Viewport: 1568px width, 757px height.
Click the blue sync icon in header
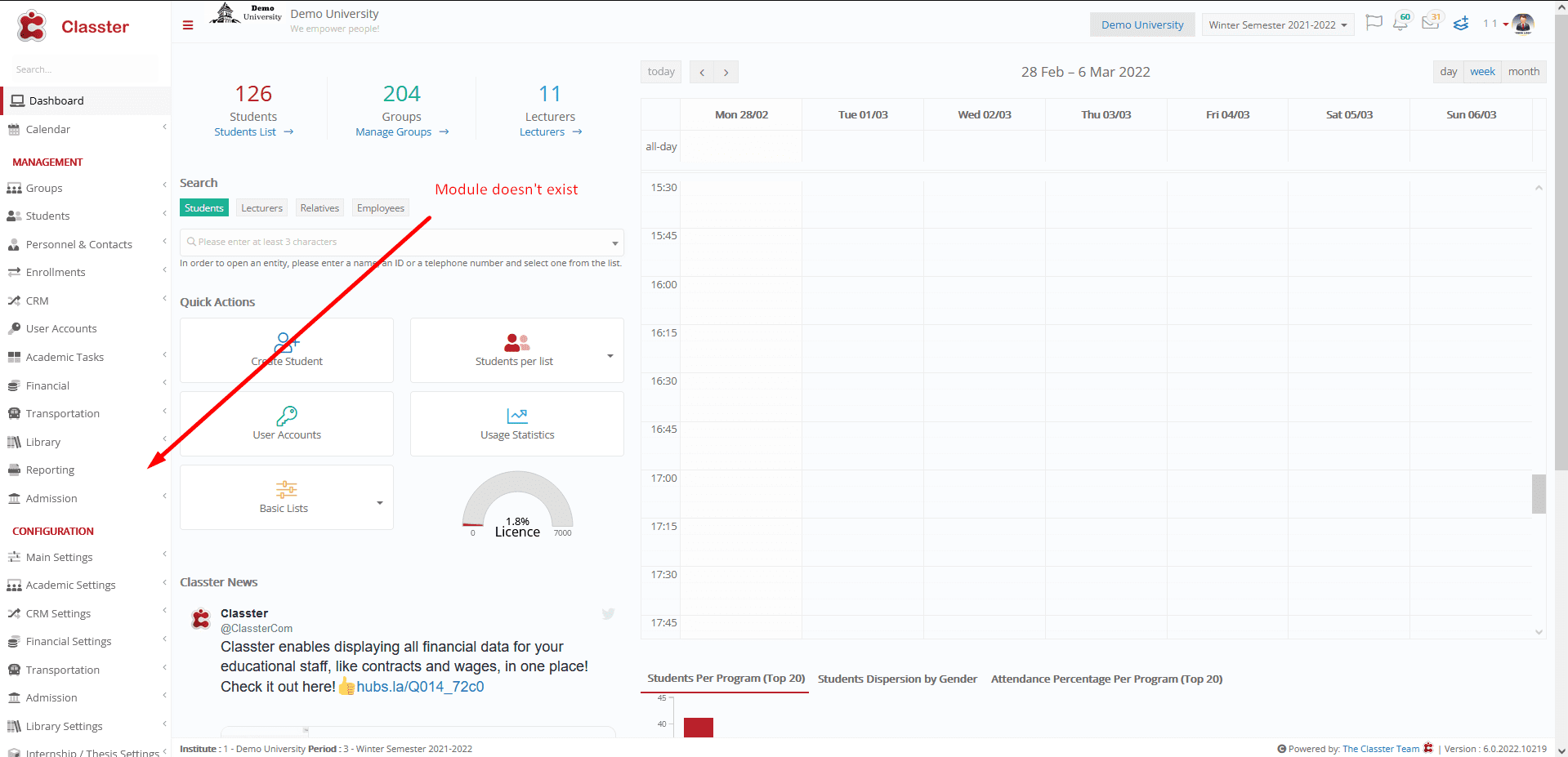click(1461, 24)
